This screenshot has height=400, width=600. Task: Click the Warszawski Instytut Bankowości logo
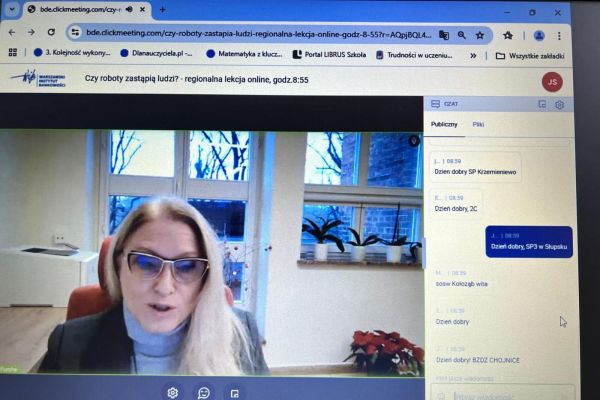(38, 78)
